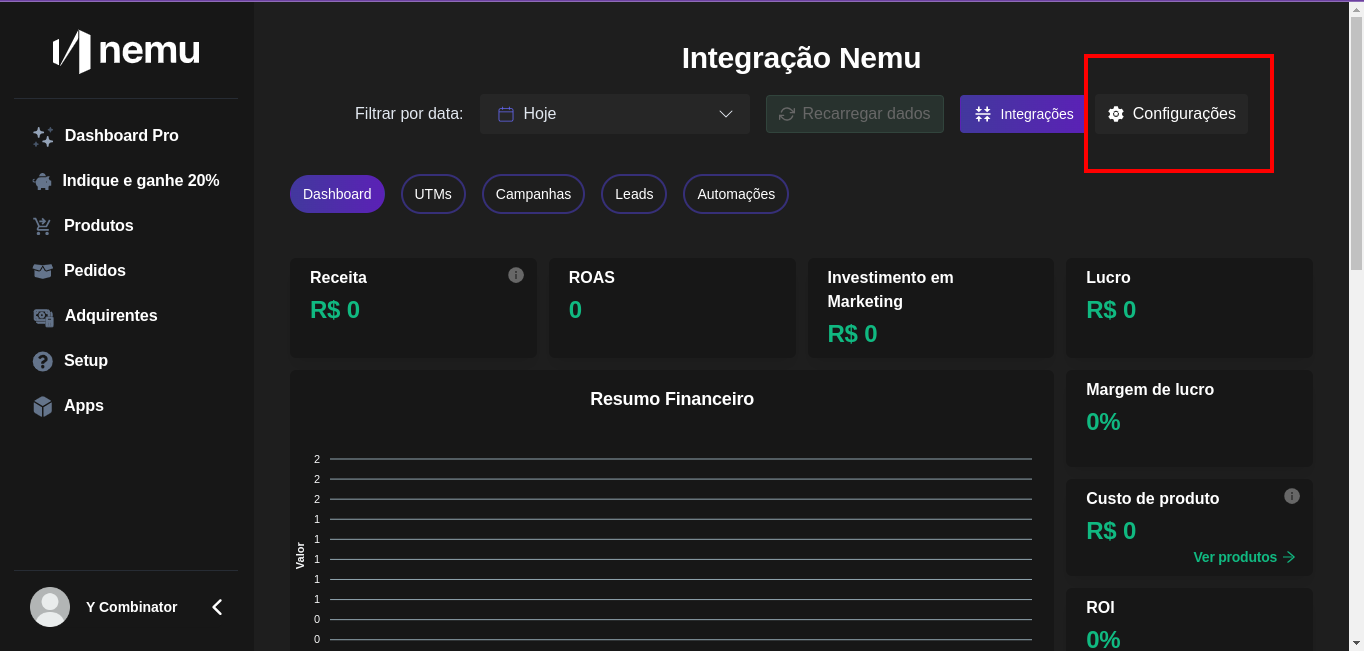Click the Integração Nemu page heading
The height and width of the screenshot is (651, 1364).
coord(801,58)
